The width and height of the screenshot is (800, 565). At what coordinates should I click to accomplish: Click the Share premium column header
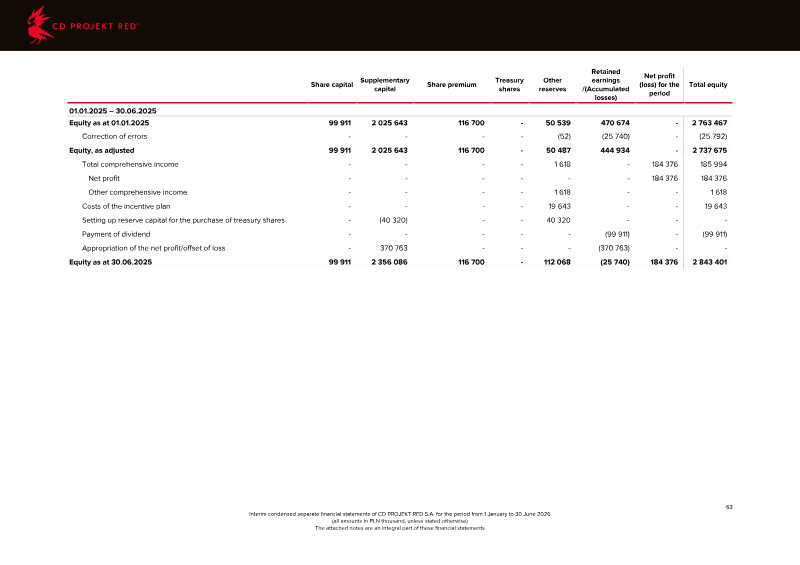click(452, 85)
